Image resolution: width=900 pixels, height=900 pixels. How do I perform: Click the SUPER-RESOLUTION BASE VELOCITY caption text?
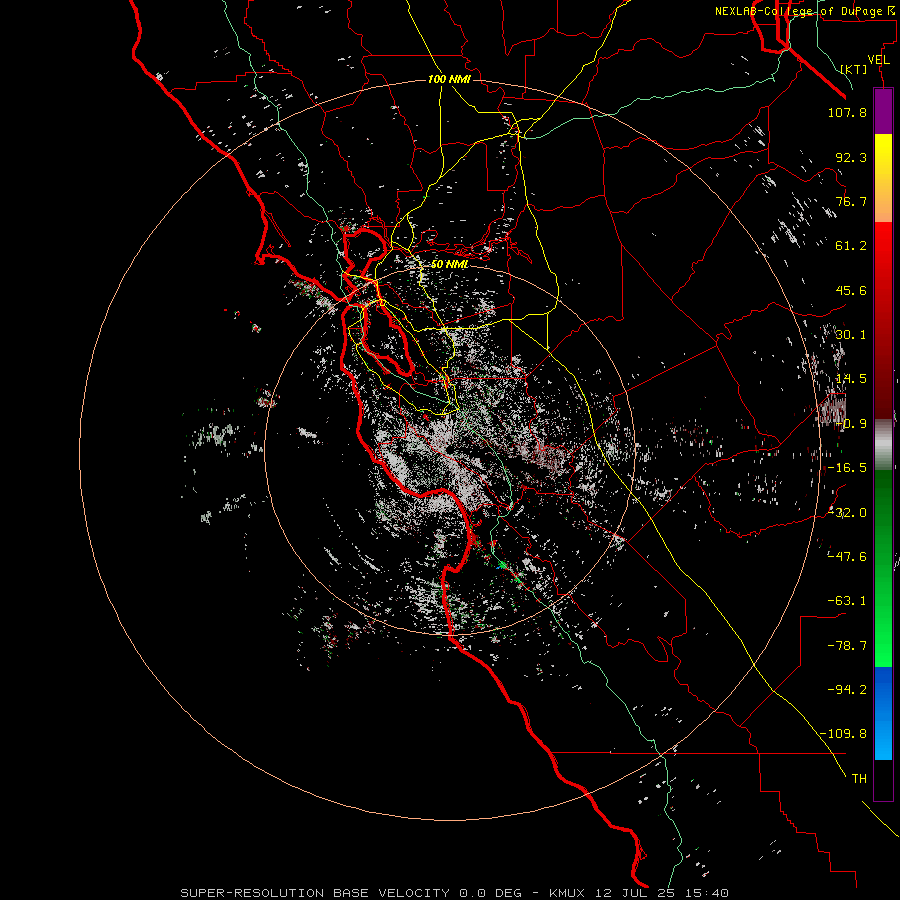315,893
